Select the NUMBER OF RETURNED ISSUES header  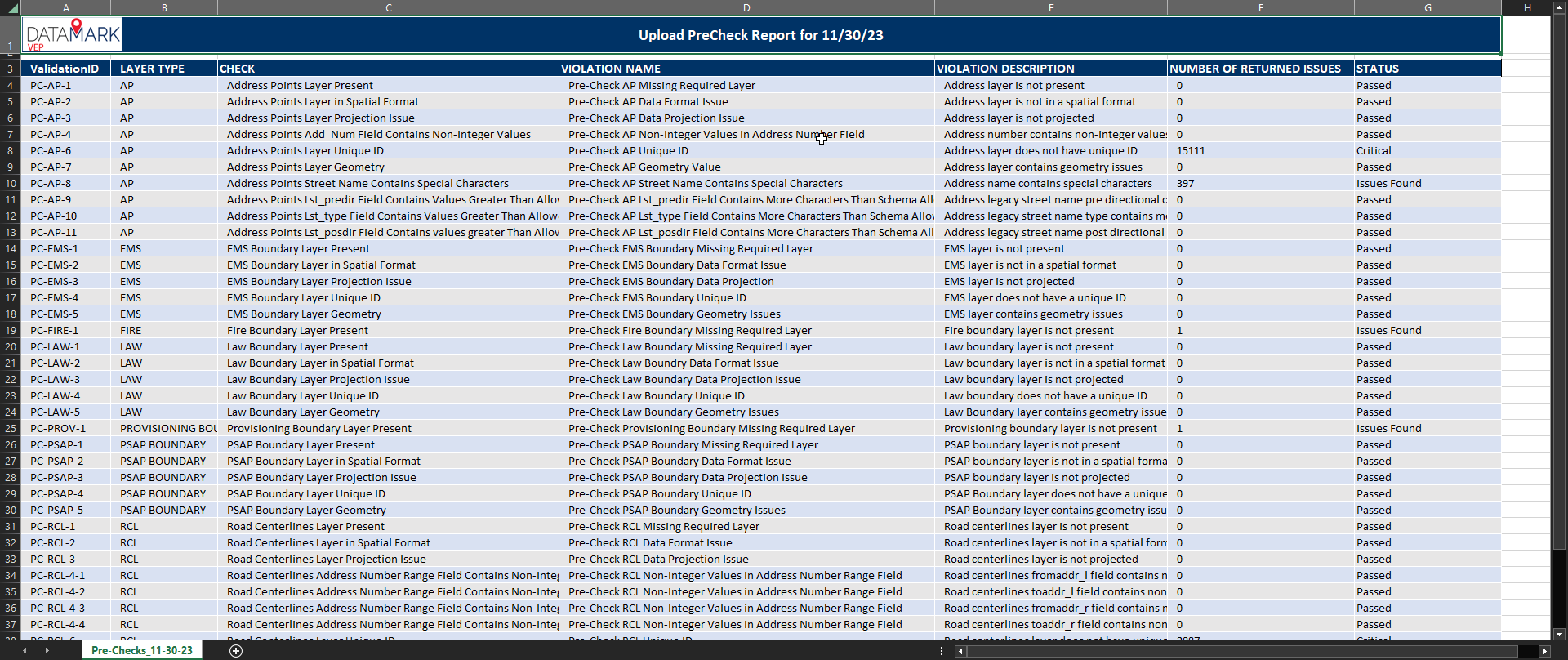(1260, 69)
